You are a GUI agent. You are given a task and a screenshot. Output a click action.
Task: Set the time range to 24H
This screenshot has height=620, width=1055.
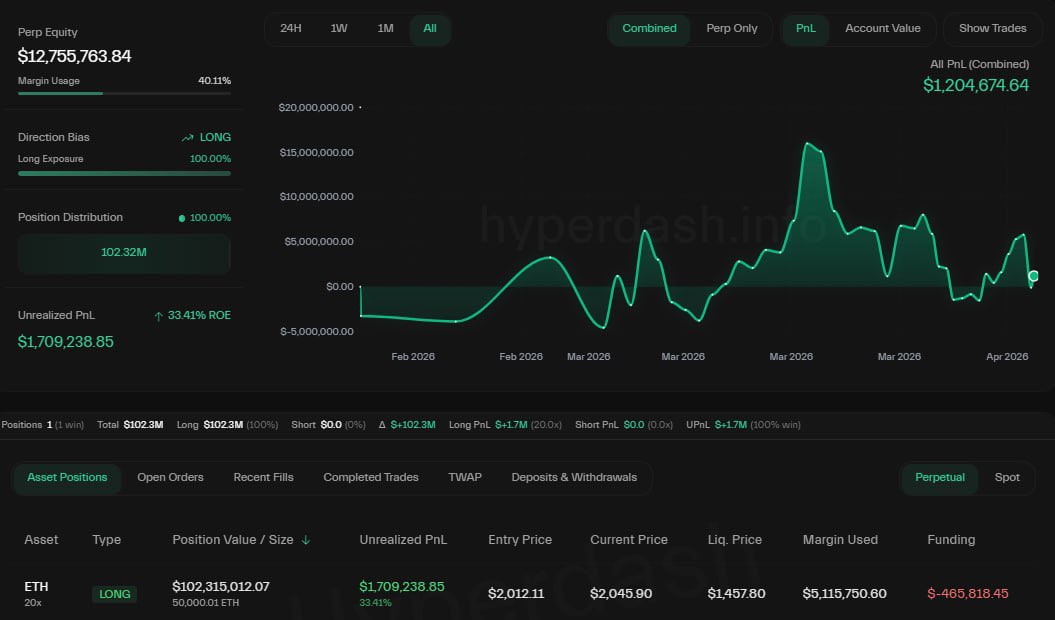291,29
